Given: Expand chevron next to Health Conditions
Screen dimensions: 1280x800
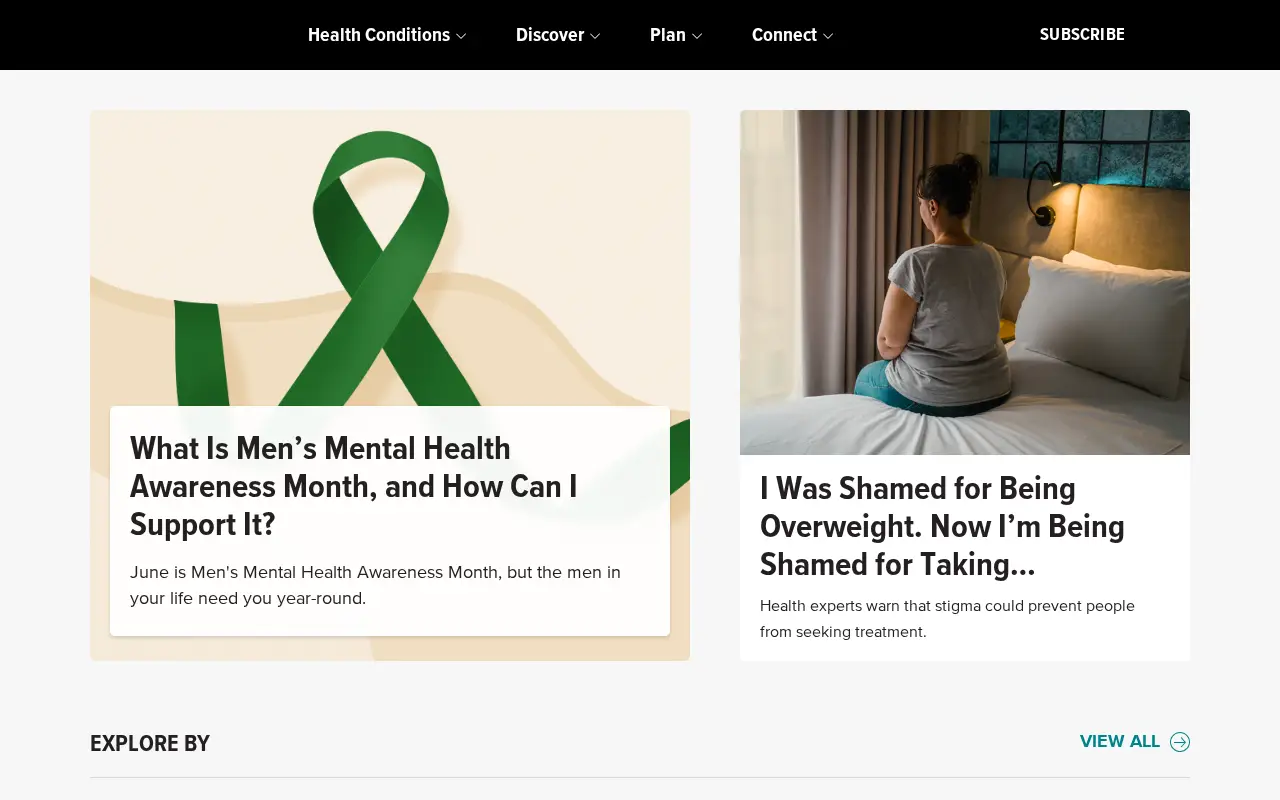Looking at the screenshot, I should pos(461,36).
